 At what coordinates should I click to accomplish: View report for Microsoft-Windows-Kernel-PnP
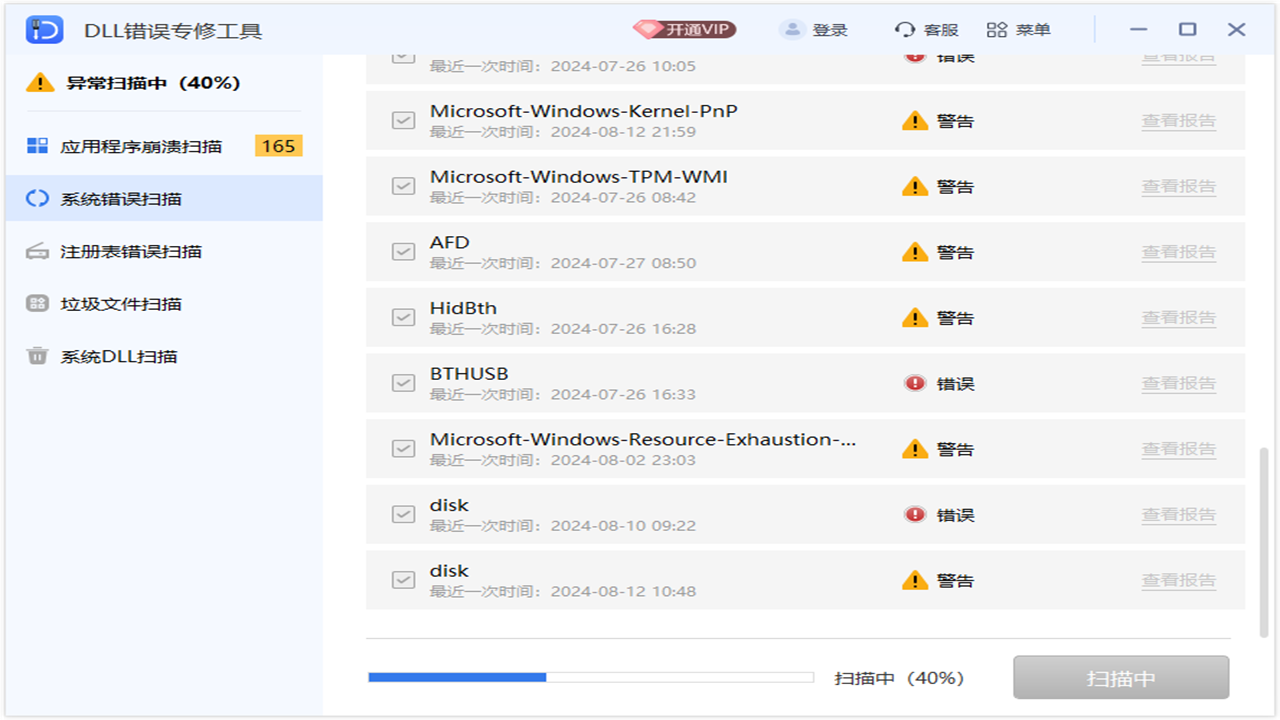point(1179,121)
